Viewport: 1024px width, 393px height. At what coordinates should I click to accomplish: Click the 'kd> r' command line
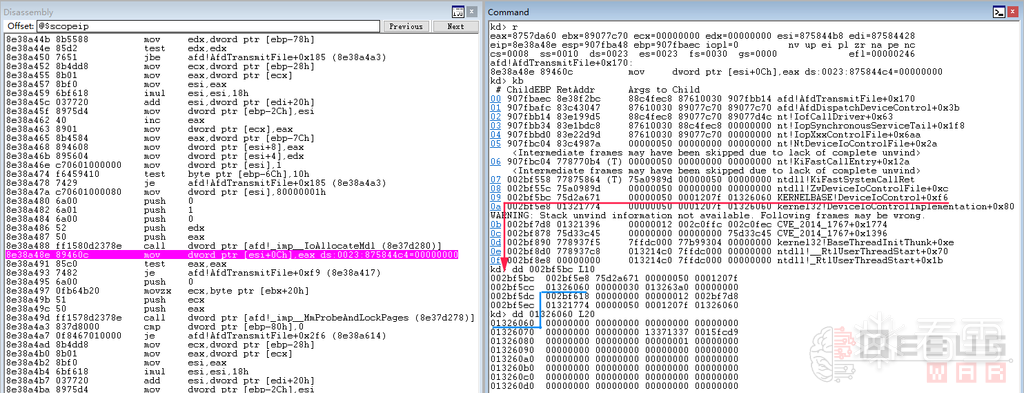coord(504,26)
